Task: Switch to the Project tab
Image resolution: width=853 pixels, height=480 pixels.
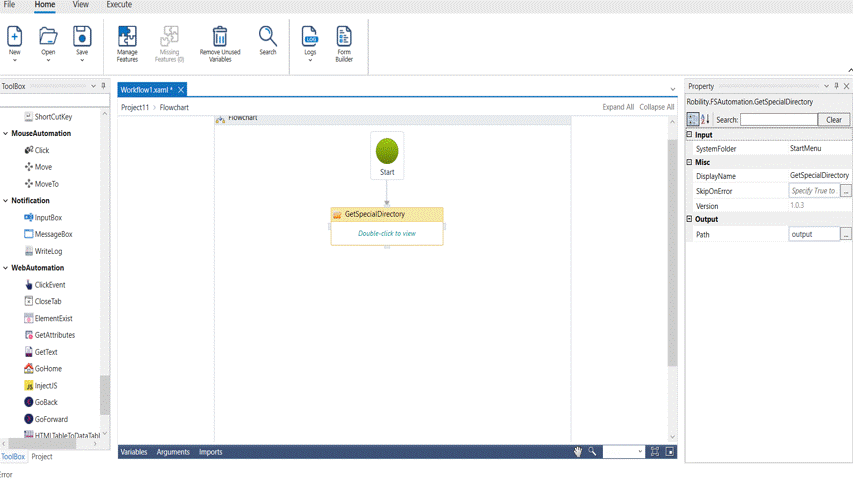Action: click(42, 456)
